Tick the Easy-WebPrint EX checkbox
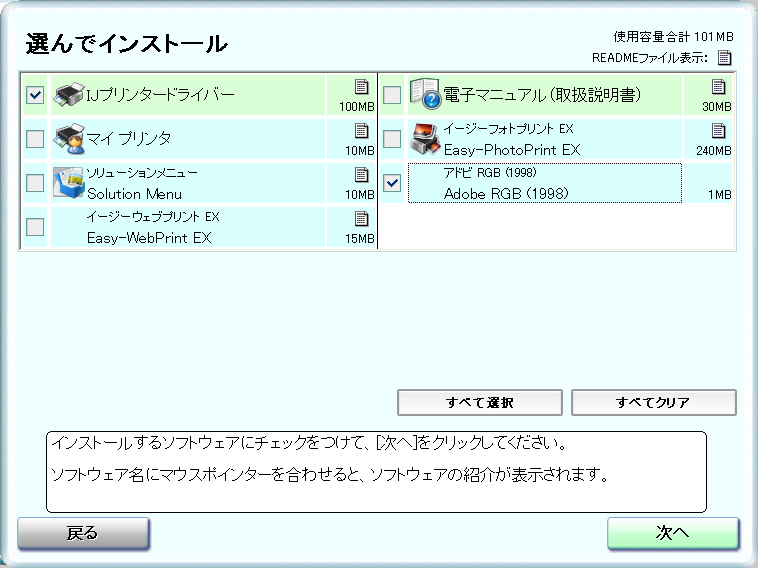 (x=35, y=227)
